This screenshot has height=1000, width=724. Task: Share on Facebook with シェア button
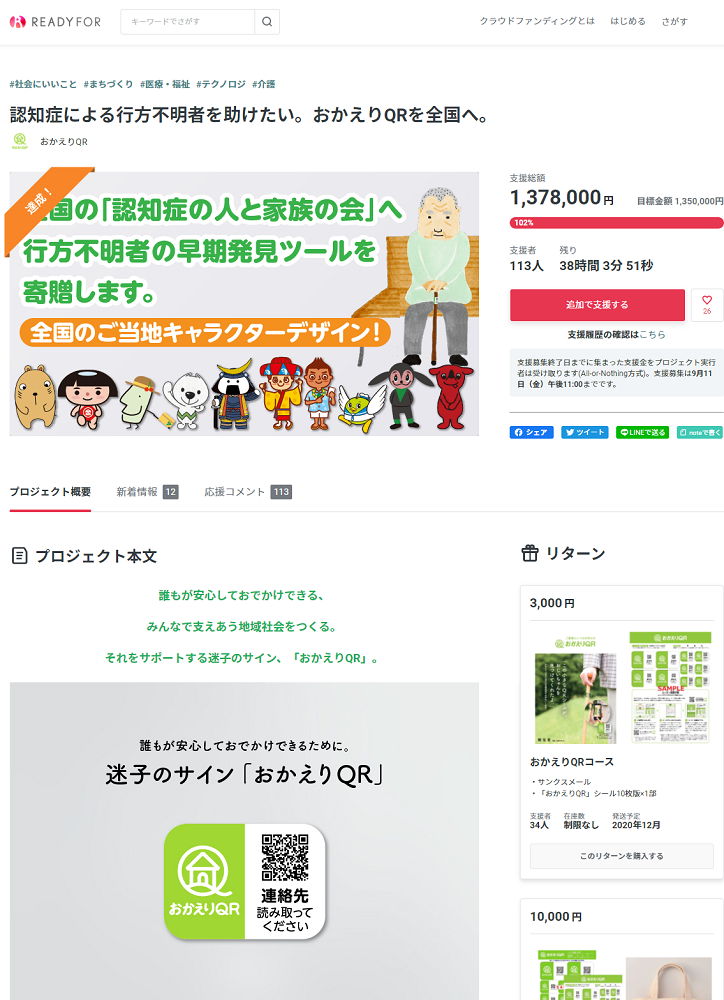531,432
